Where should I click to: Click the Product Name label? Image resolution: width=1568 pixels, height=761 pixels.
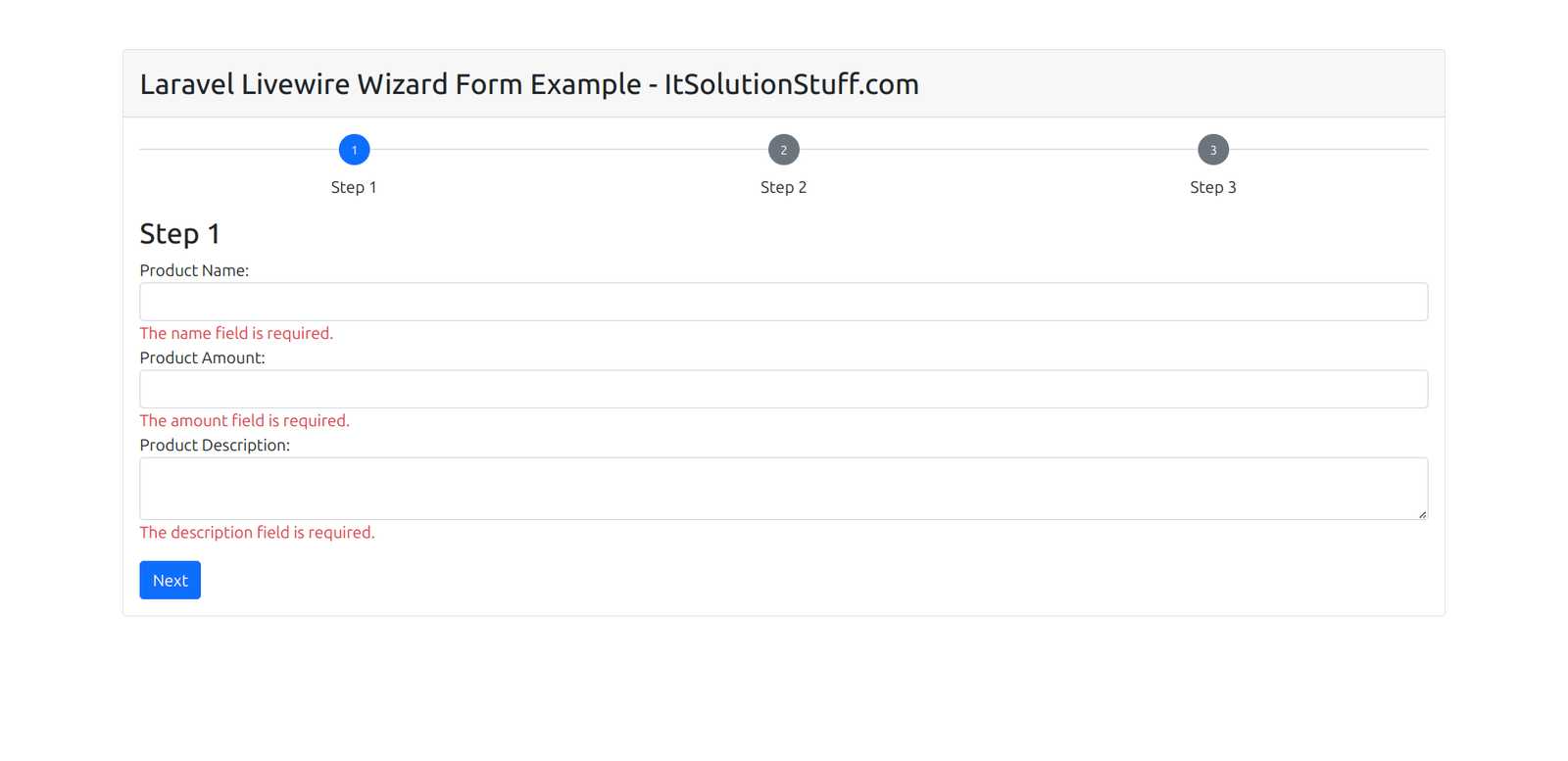point(194,270)
